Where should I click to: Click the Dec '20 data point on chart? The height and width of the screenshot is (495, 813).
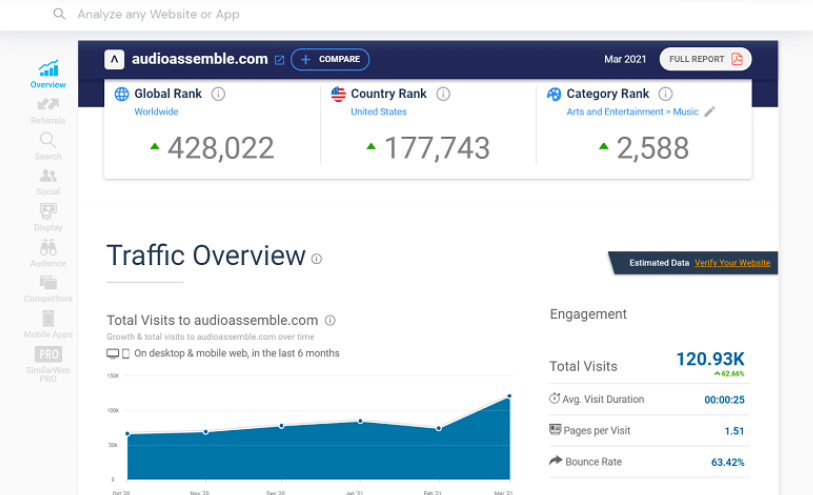(282, 426)
